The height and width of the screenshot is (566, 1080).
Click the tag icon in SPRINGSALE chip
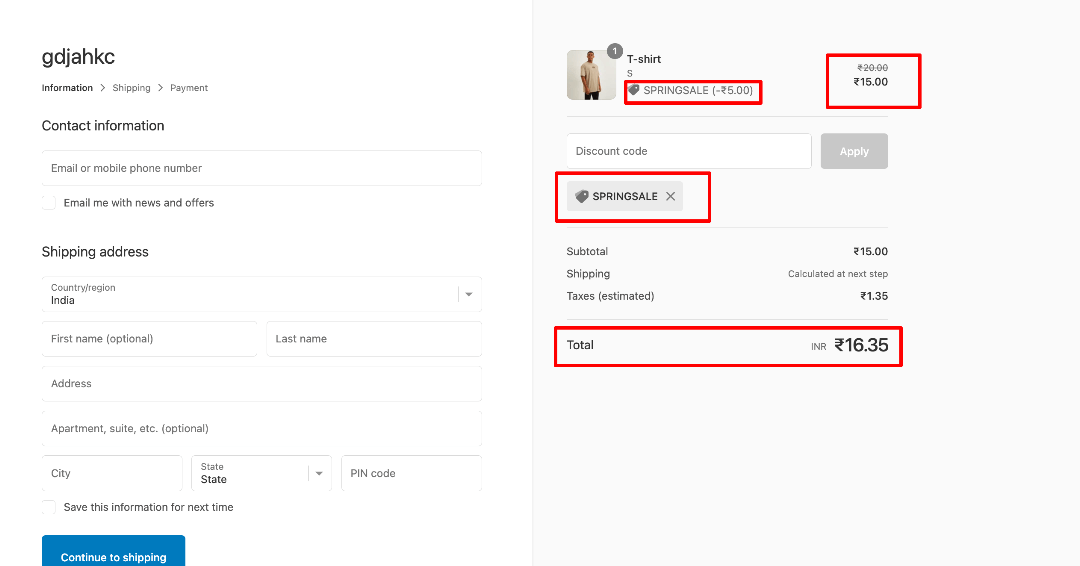click(582, 196)
